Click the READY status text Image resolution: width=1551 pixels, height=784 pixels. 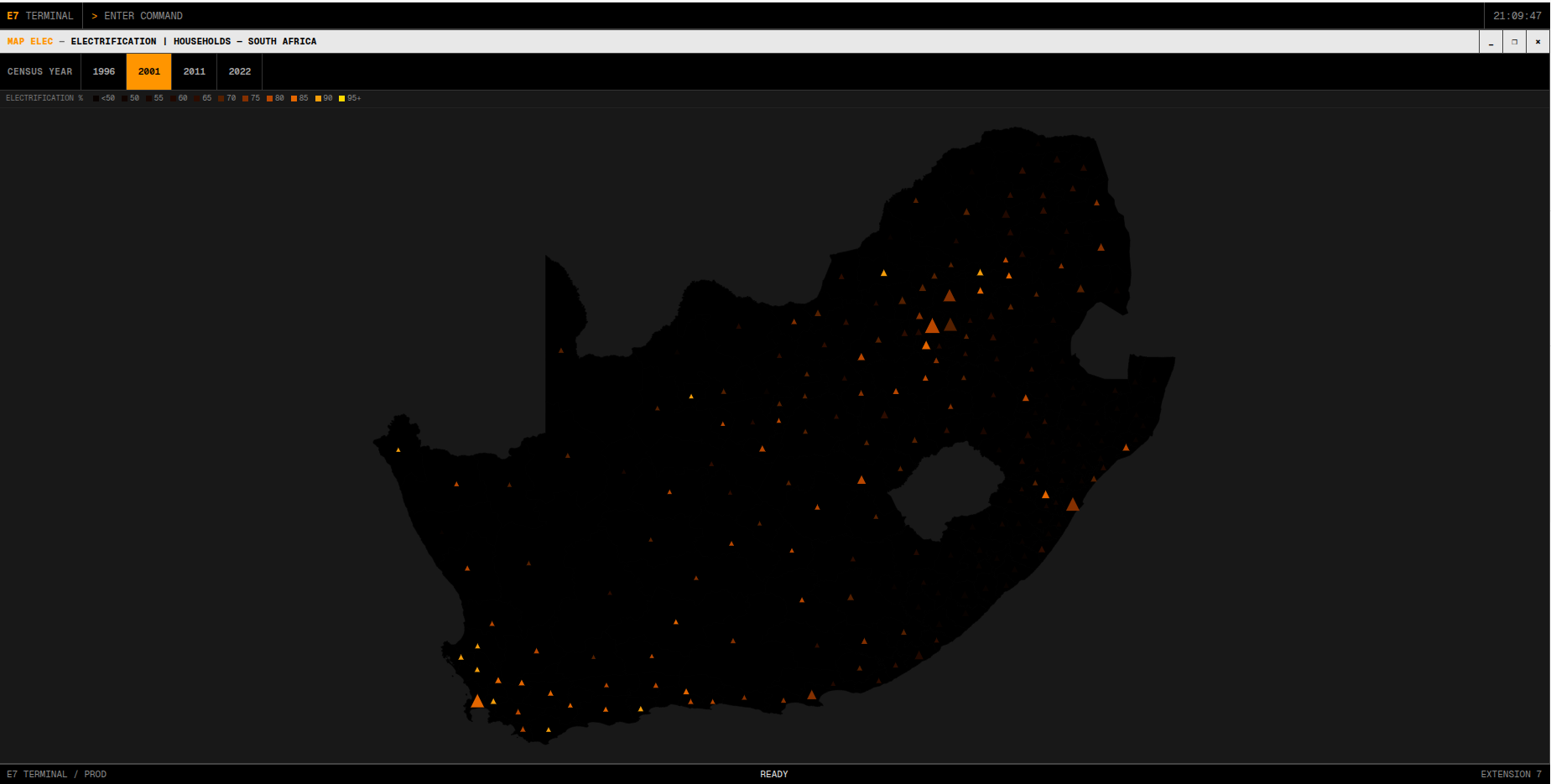[774, 775]
